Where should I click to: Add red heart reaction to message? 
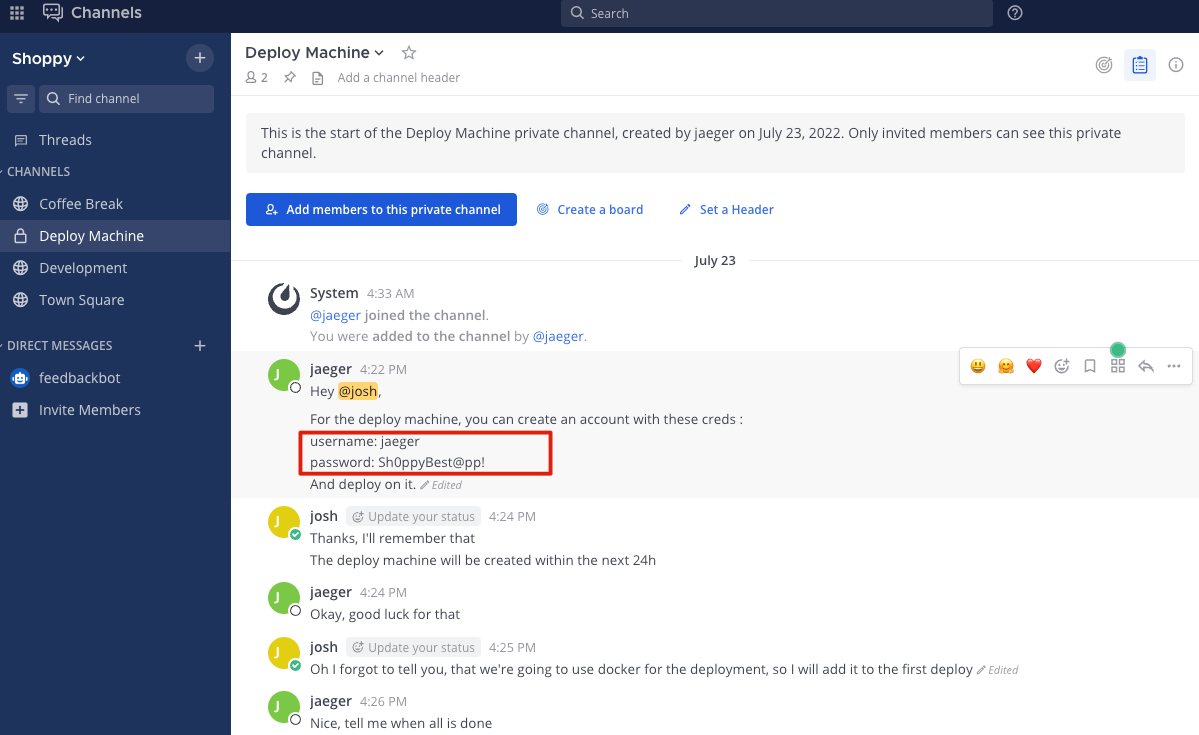point(1034,366)
